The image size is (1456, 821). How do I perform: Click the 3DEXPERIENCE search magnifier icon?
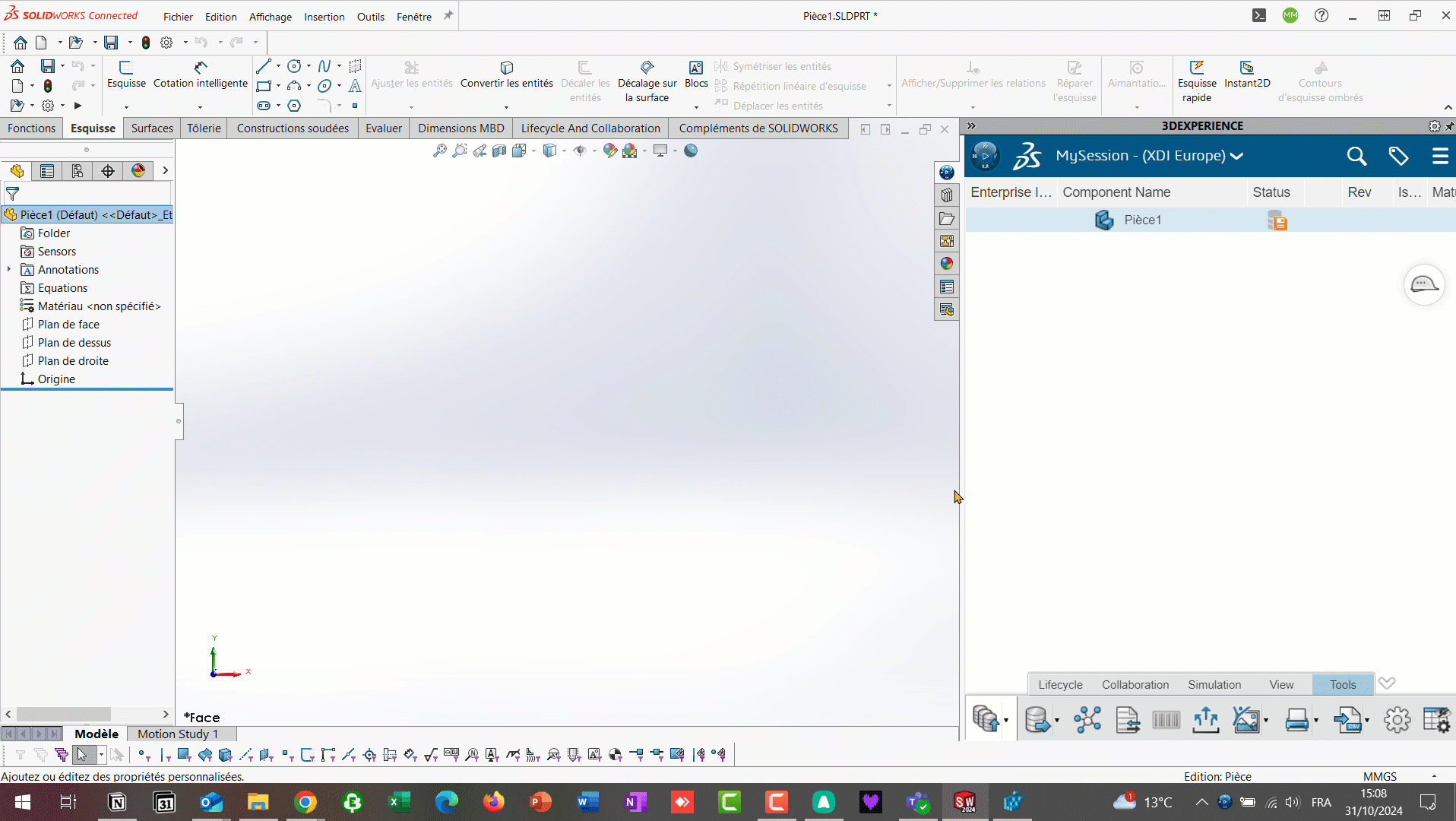point(1356,157)
